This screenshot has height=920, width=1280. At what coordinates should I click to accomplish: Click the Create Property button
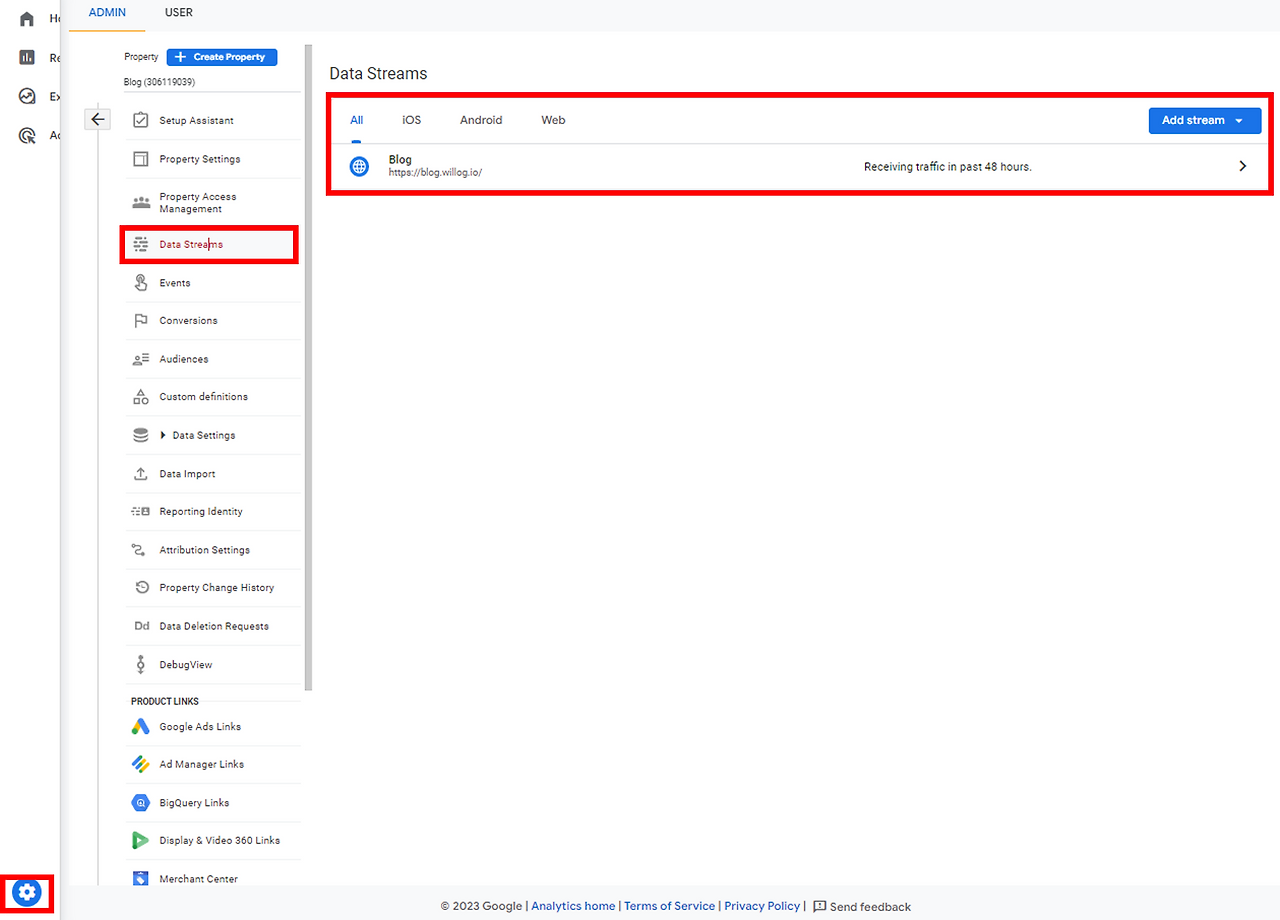coord(222,57)
